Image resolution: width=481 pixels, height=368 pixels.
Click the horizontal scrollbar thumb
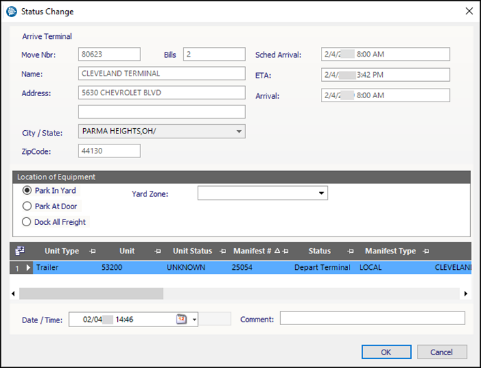[x=91, y=294]
